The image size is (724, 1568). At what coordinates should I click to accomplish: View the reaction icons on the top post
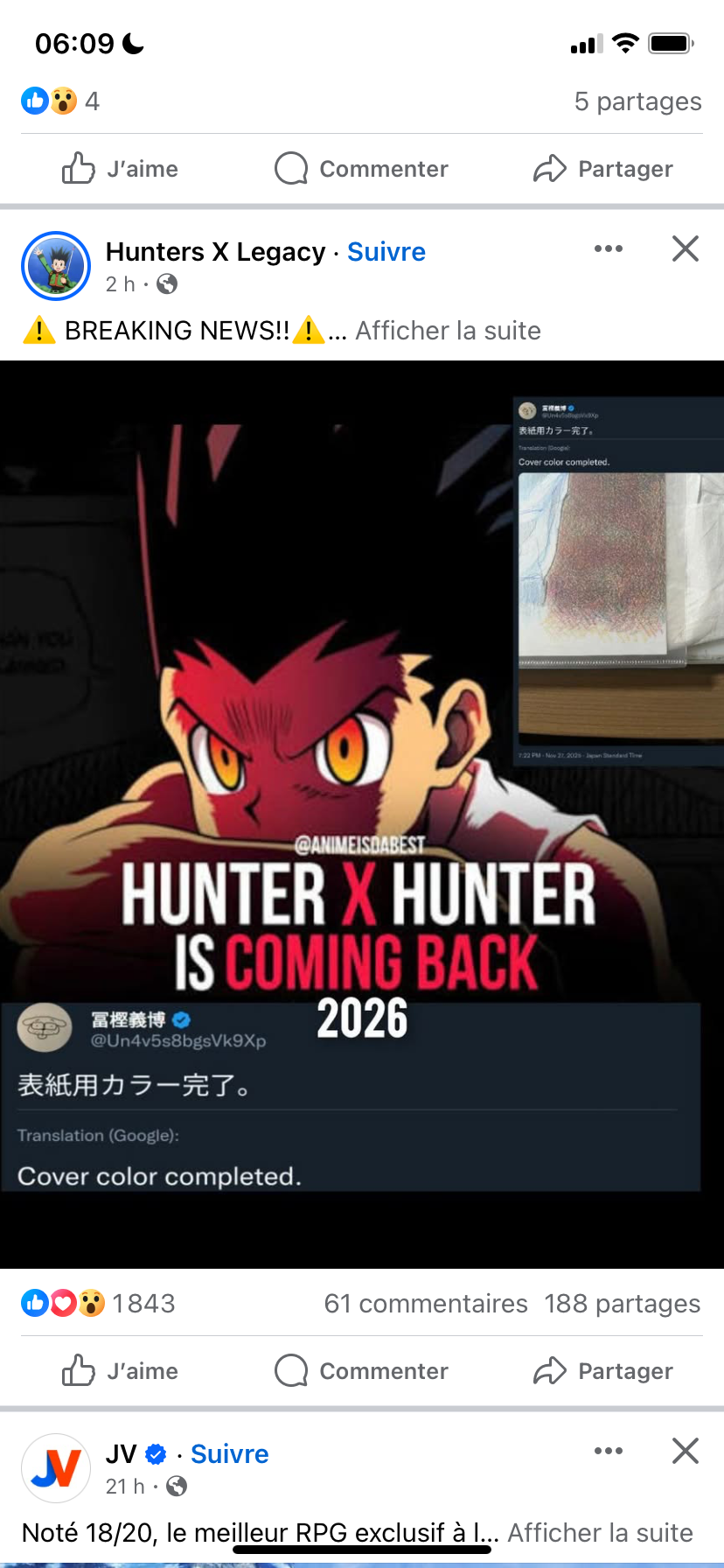[x=49, y=101]
